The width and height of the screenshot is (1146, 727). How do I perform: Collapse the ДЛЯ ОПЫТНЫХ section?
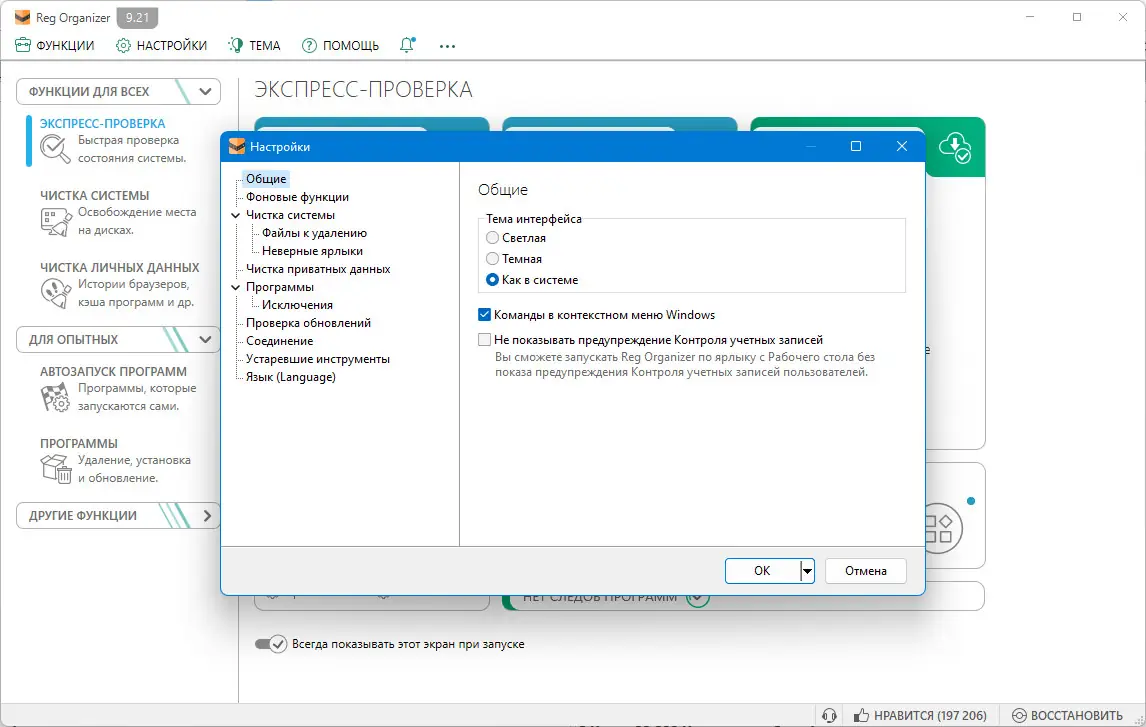coord(205,340)
